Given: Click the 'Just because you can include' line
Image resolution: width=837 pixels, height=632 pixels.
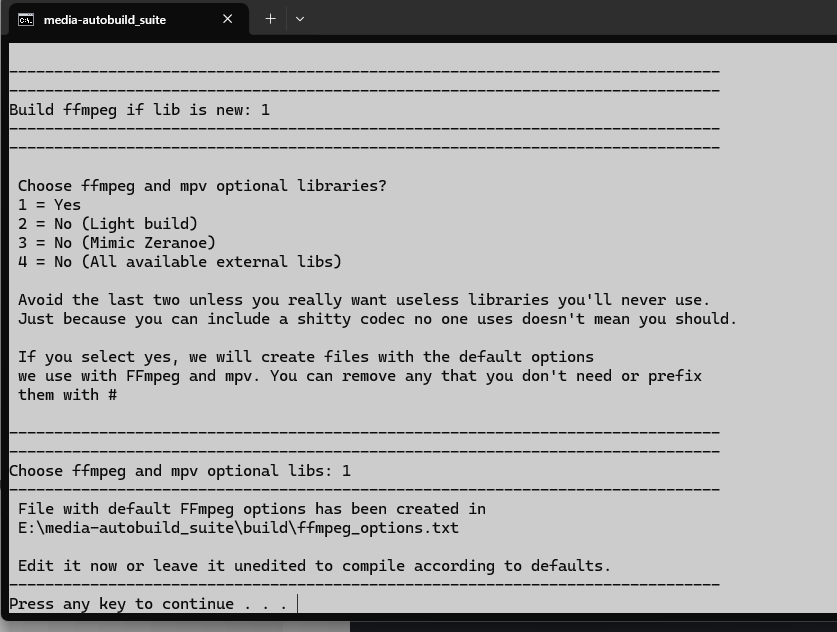Looking at the screenshot, I should (377, 319).
